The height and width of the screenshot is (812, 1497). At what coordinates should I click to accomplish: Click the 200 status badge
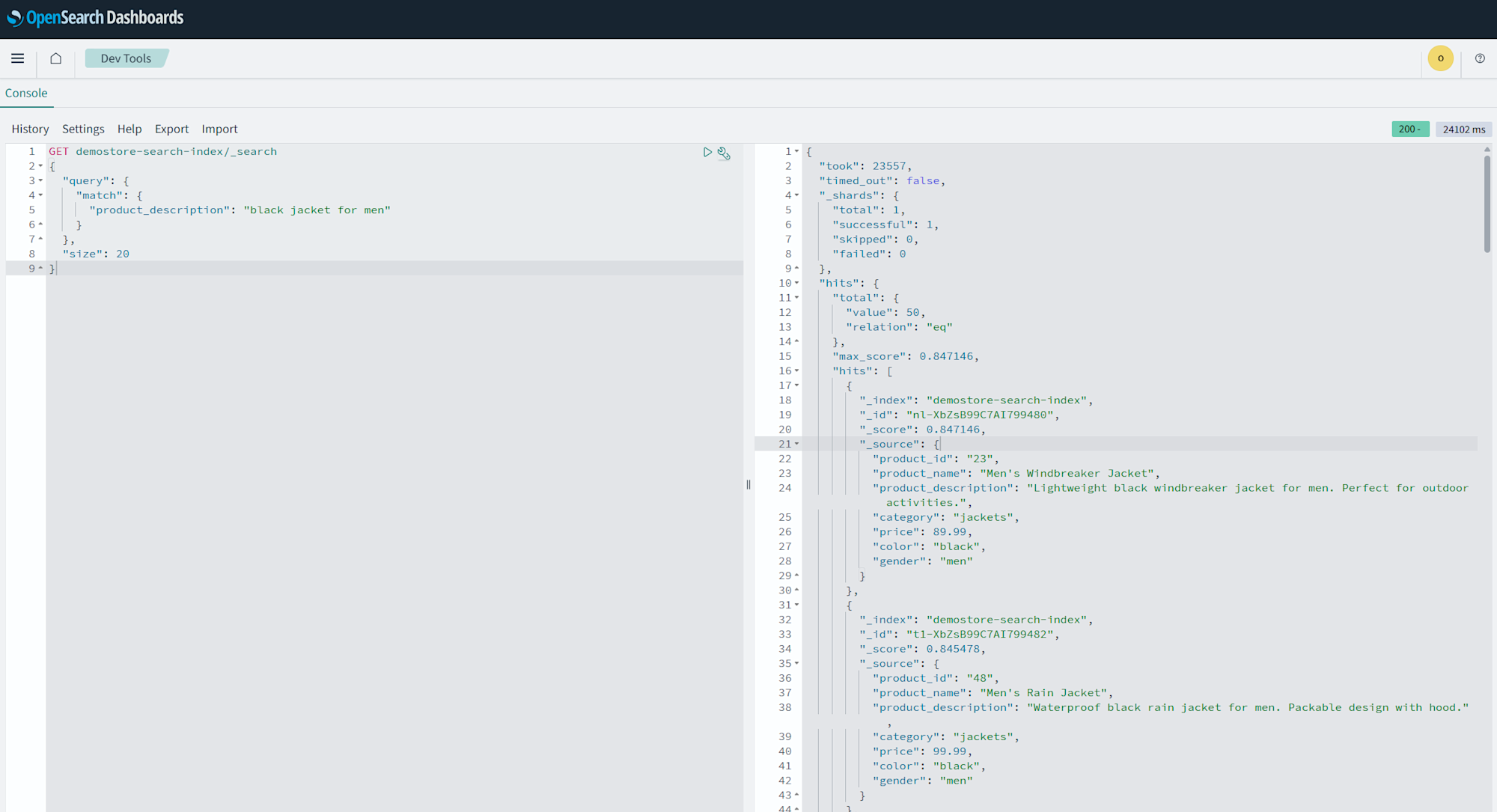click(x=1409, y=129)
